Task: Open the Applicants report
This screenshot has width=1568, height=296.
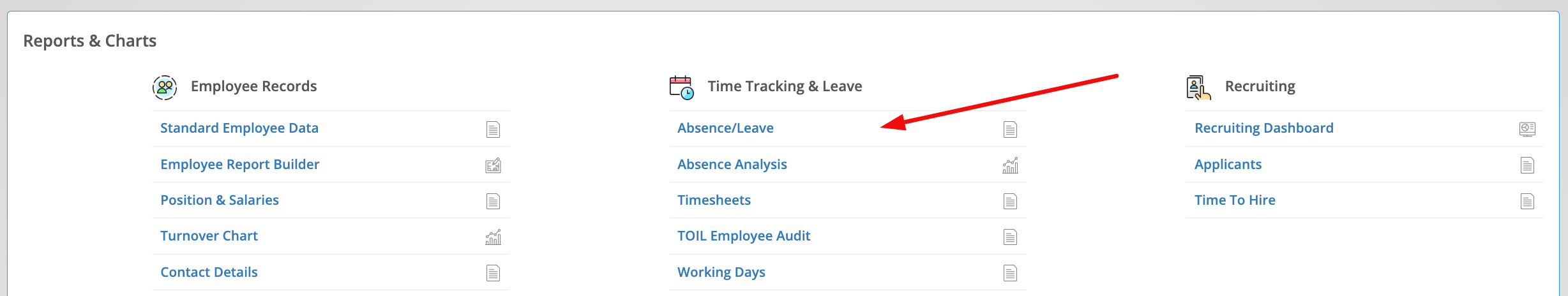Action: [x=1228, y=165]
